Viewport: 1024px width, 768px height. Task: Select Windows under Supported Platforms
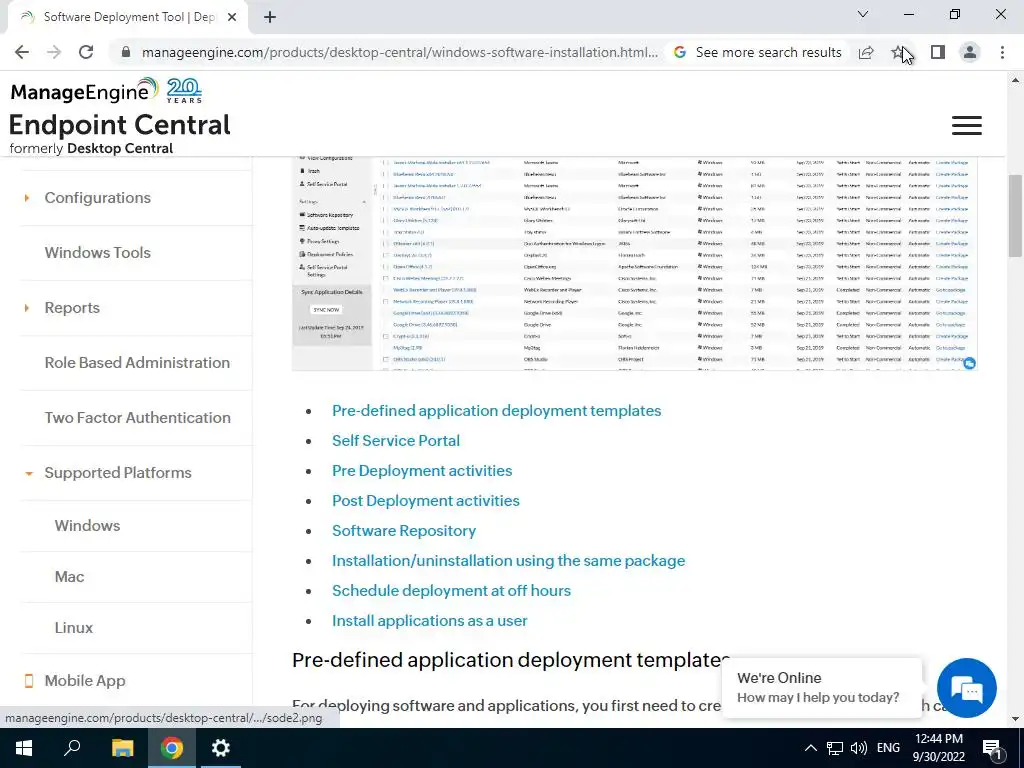pos(88,526)
